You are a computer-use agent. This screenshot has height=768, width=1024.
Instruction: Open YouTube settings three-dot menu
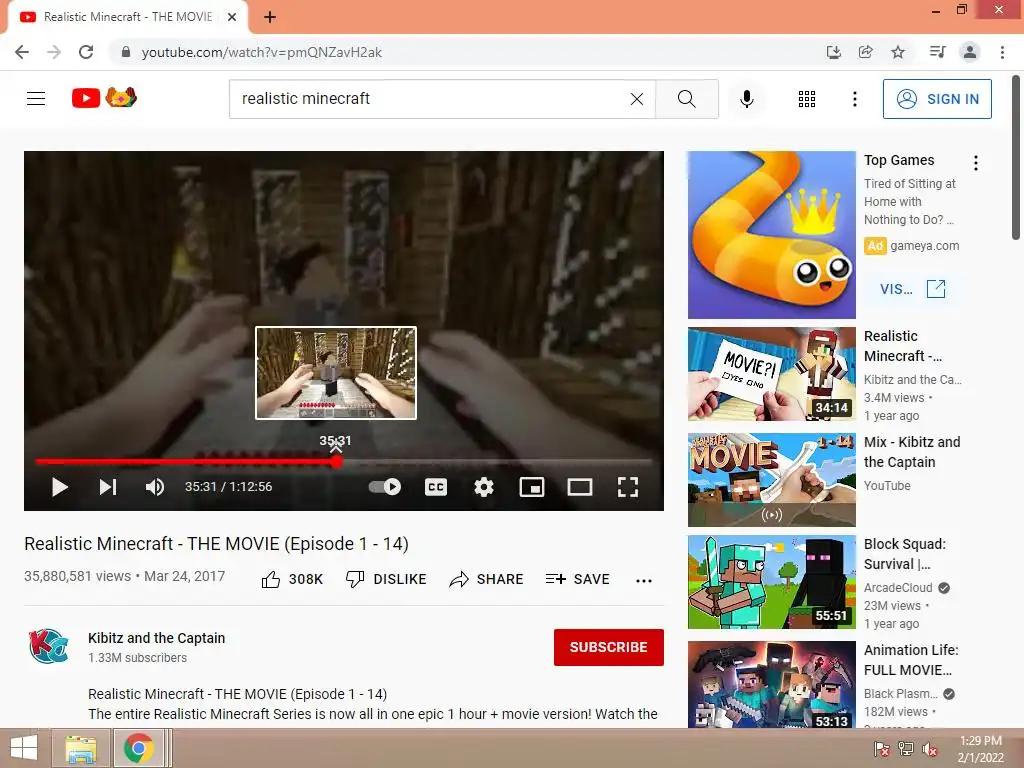855,99
